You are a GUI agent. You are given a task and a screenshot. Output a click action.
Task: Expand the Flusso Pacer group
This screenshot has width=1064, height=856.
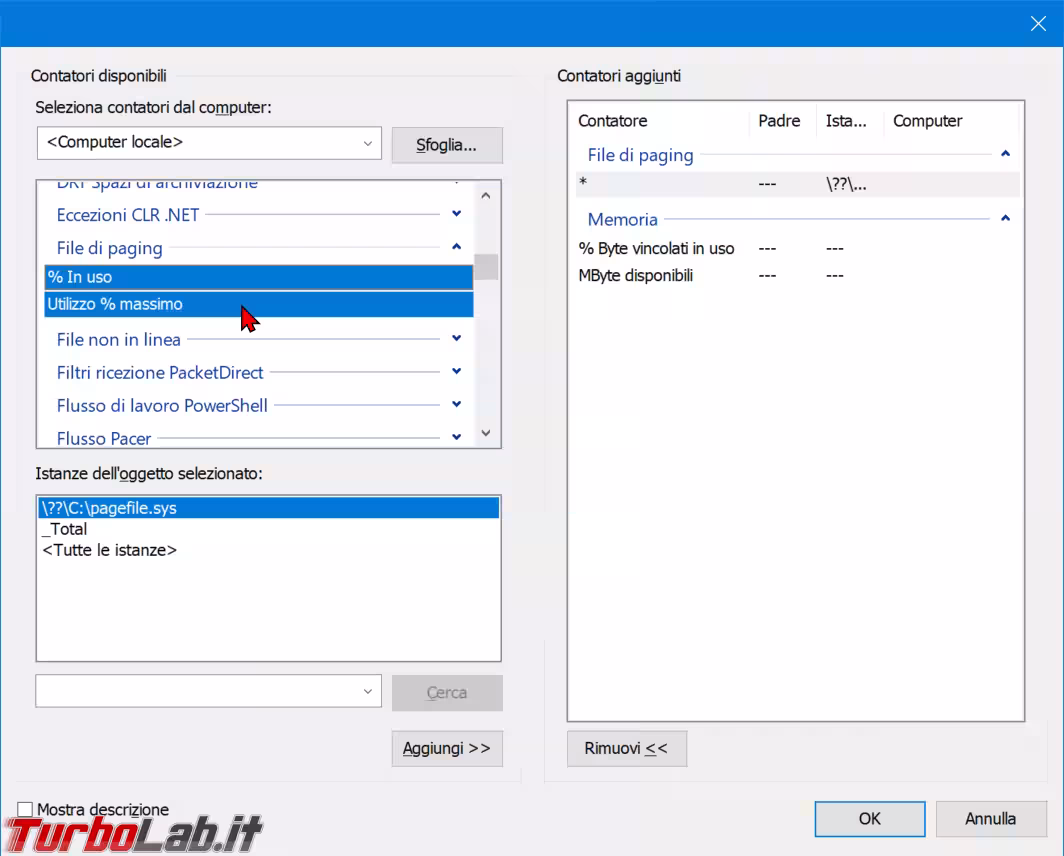click(456, 437)
